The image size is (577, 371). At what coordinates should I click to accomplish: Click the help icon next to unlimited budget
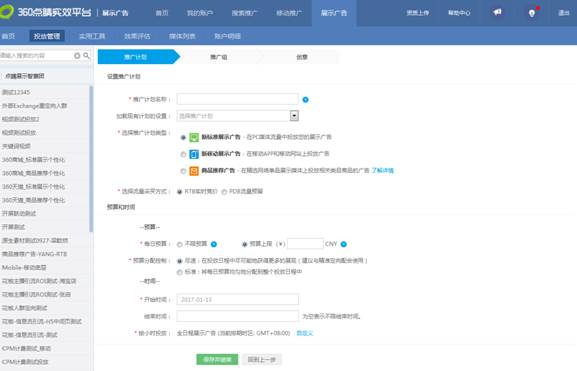tap(214, 244)
